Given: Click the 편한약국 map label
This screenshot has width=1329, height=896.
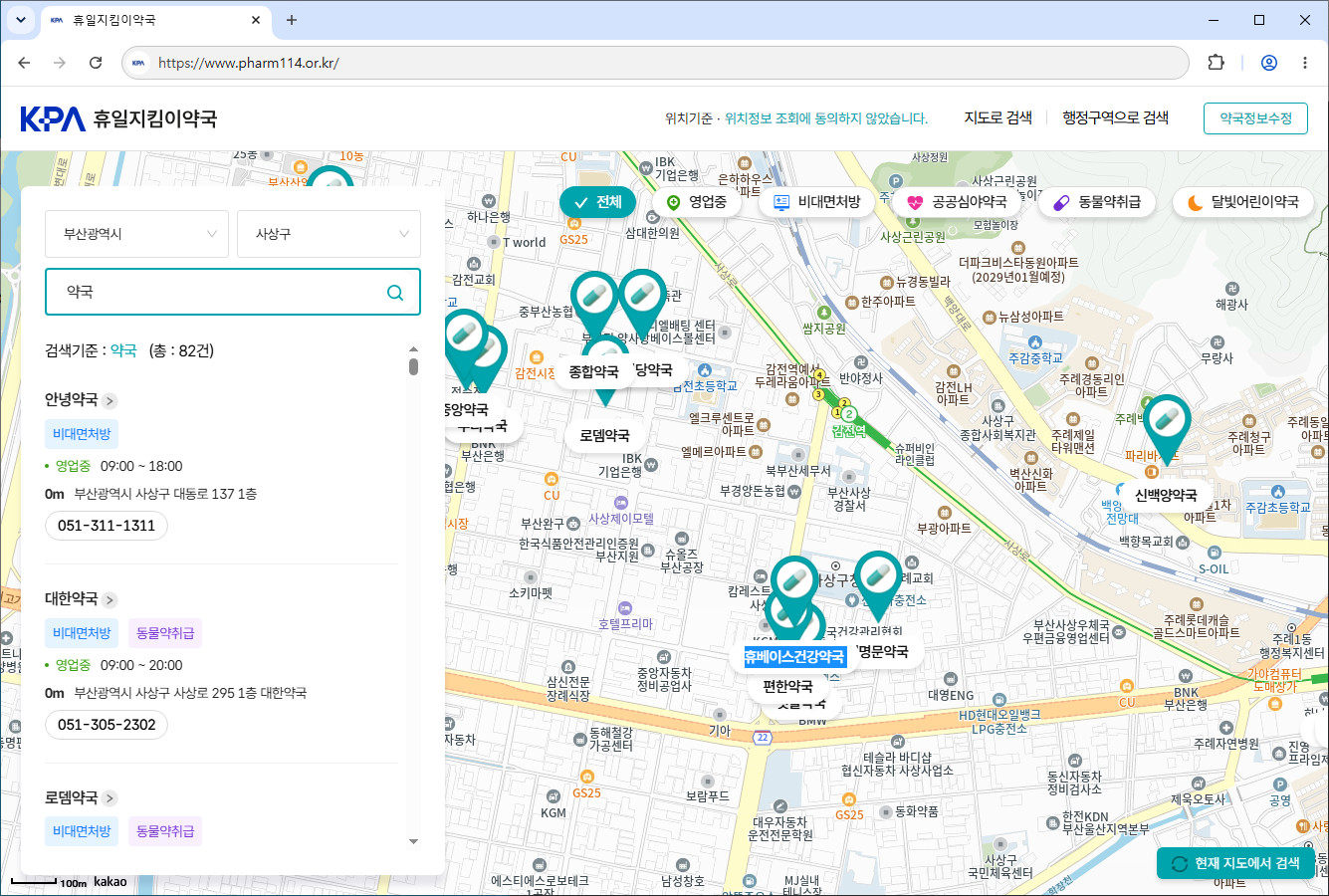Looking at the screenshot, I should tap(787, 686).
